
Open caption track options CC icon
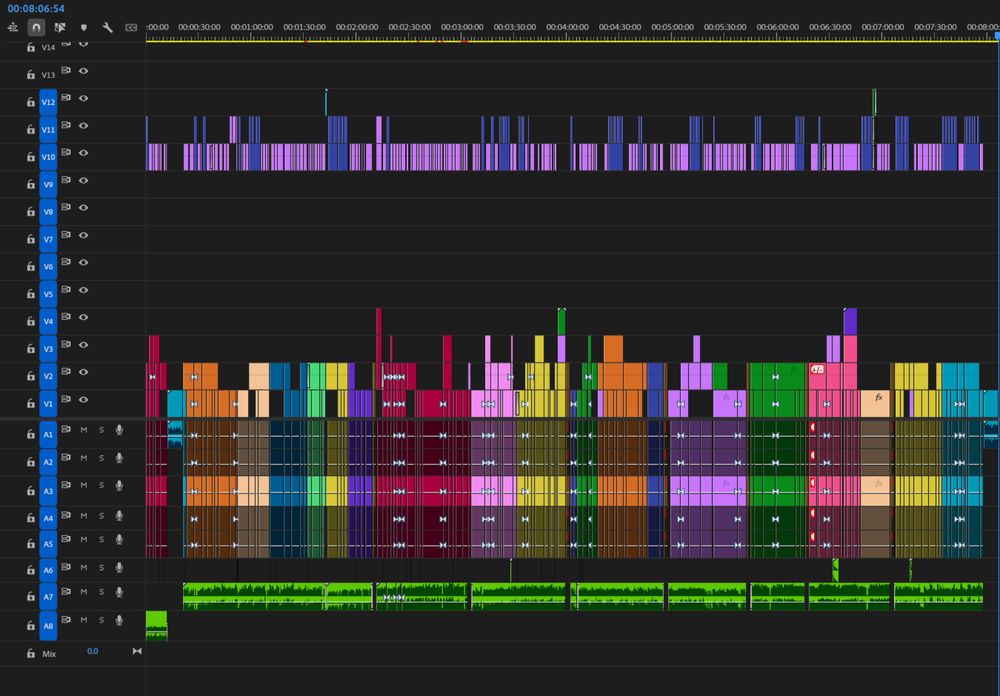click(131, 27)
